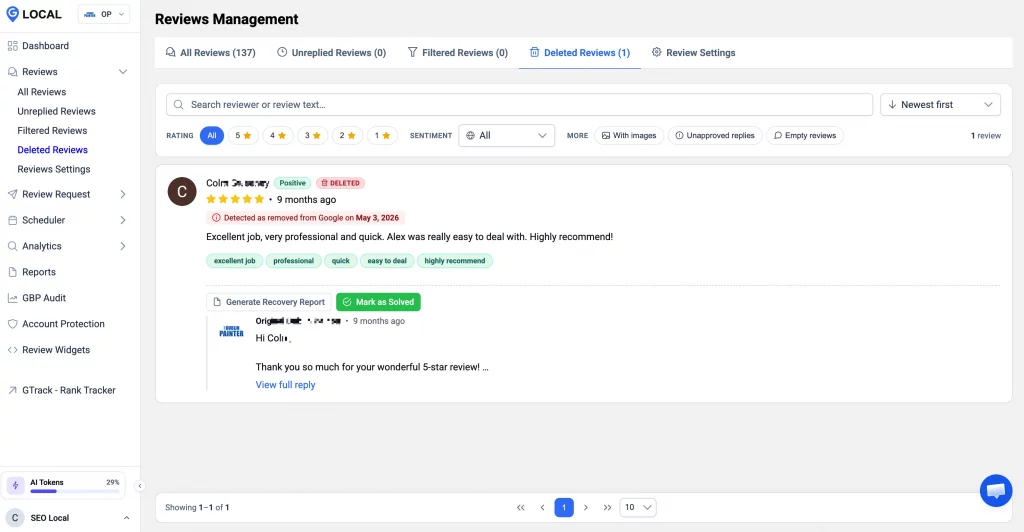The image size is (1024, 532).
Task: Click the quick keyword tag
Action: point(340,261)
